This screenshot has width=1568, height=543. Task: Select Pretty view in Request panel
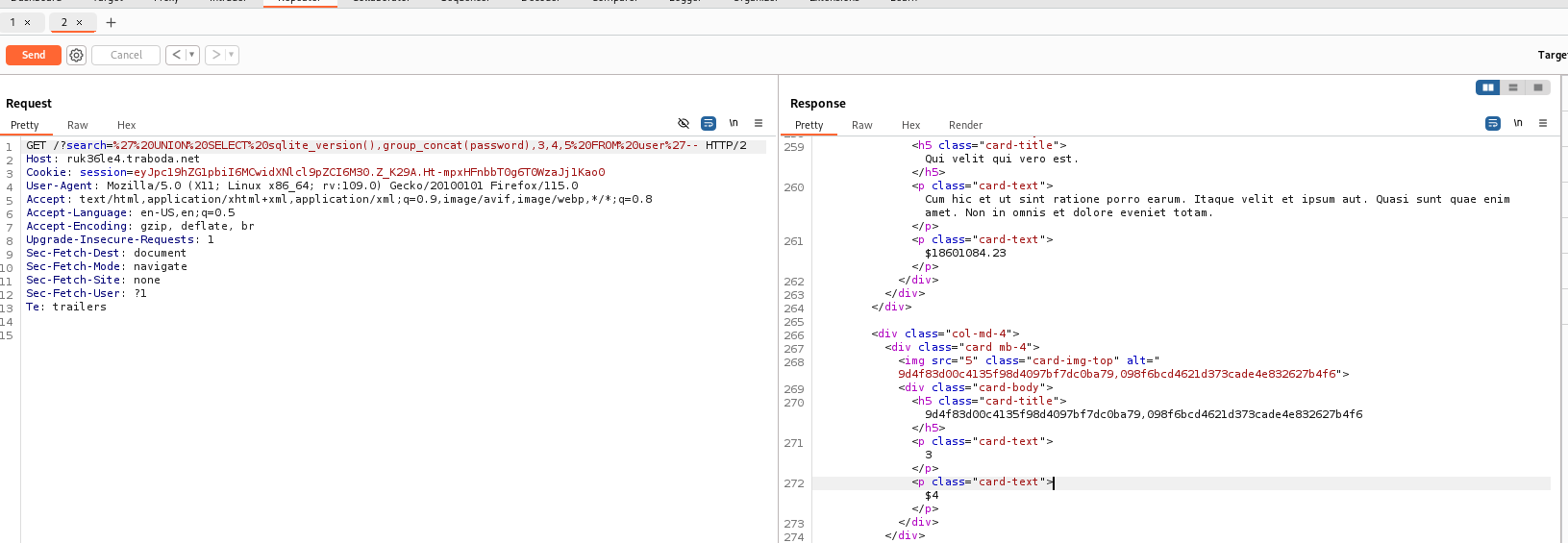[x=25, y=125]
